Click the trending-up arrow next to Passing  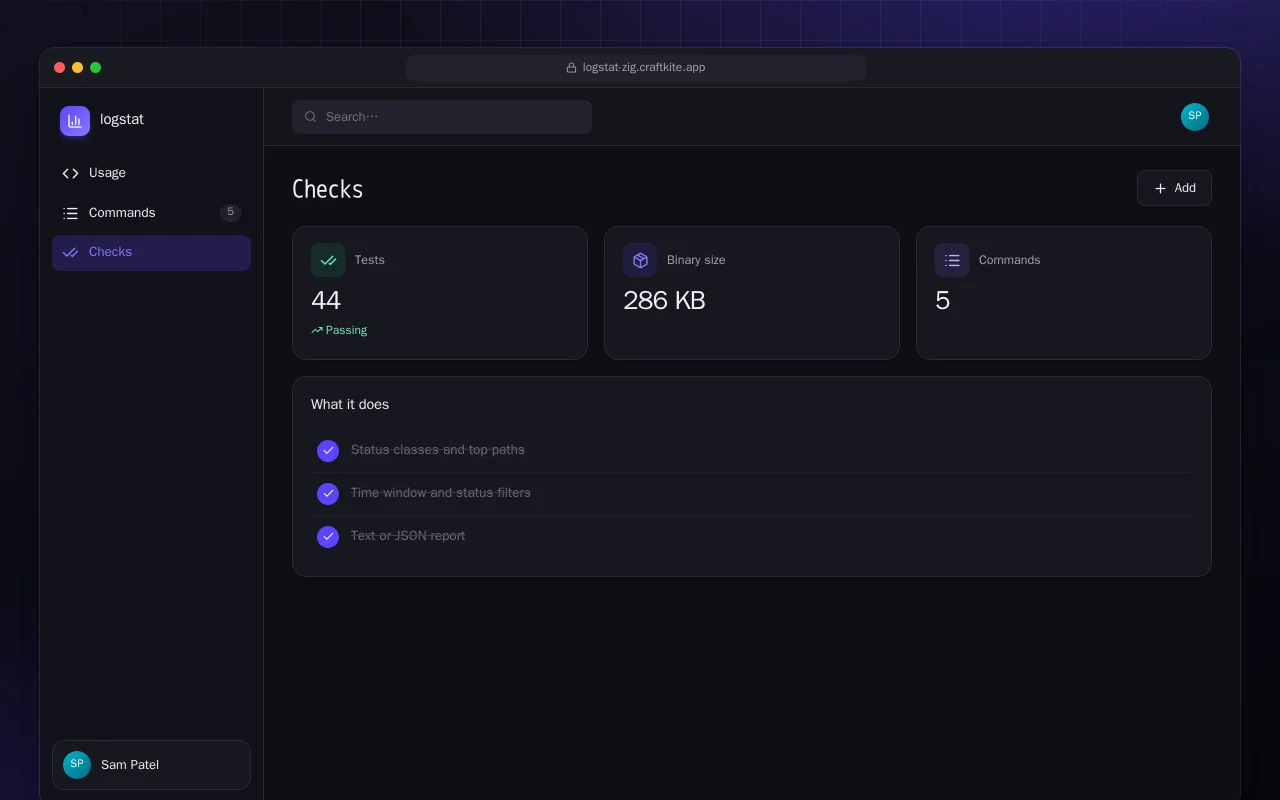[x=317, y=331]
